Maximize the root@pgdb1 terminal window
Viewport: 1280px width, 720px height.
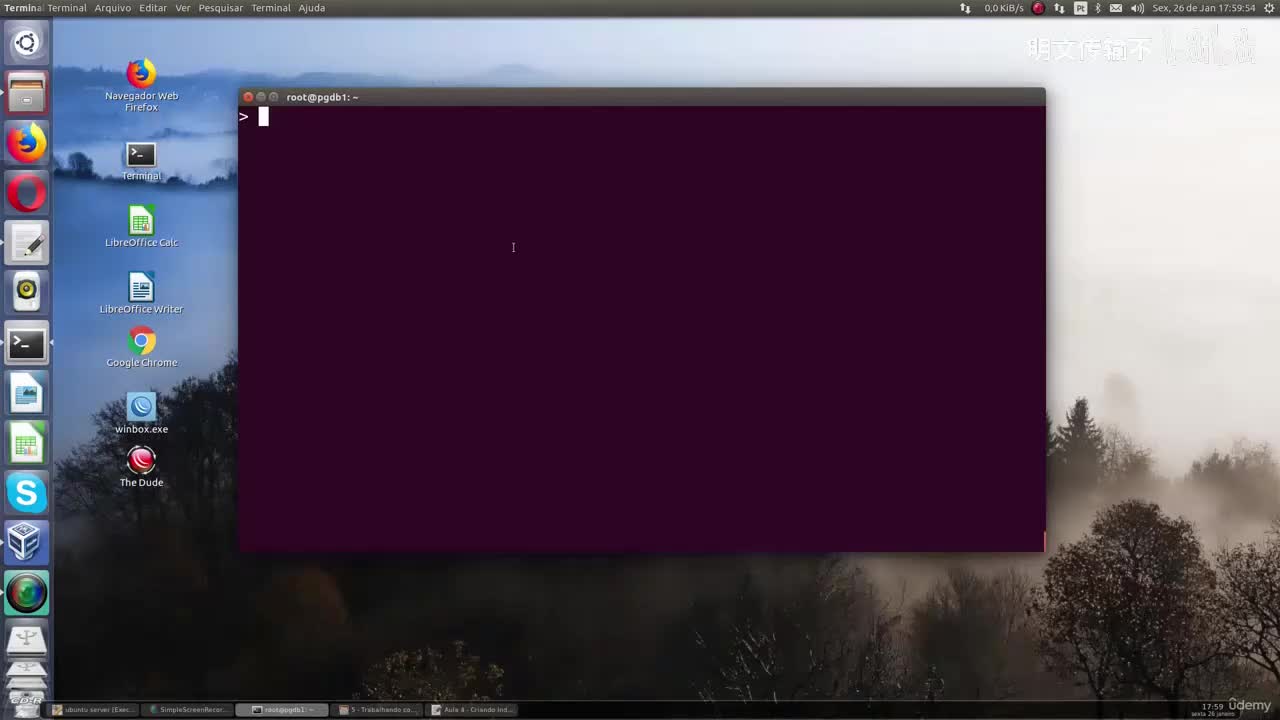(274, 97)
